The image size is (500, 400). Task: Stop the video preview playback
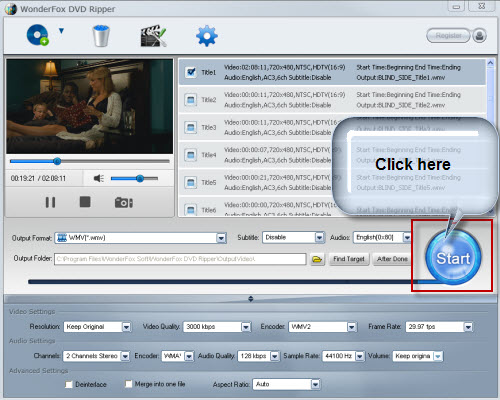pos(85,202)
